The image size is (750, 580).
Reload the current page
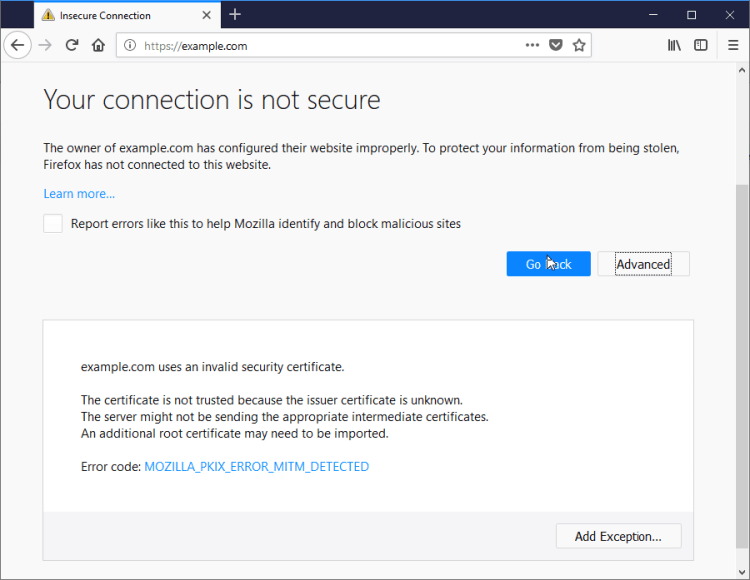tap(72, 45)
